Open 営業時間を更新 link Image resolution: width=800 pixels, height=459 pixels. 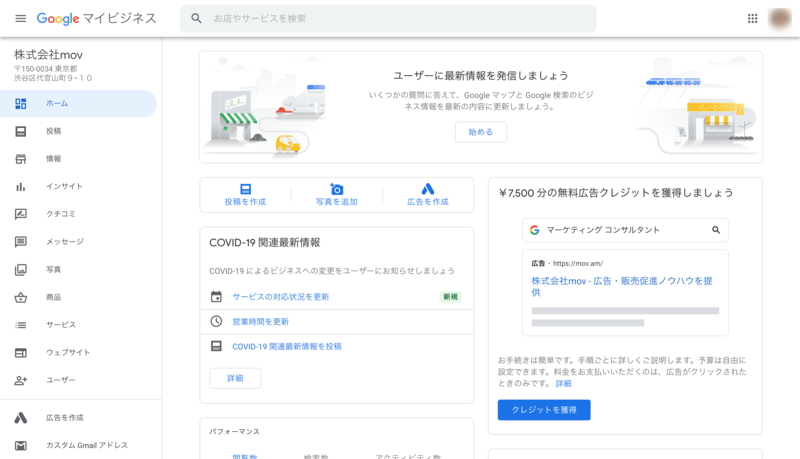(x=261, y=322)
